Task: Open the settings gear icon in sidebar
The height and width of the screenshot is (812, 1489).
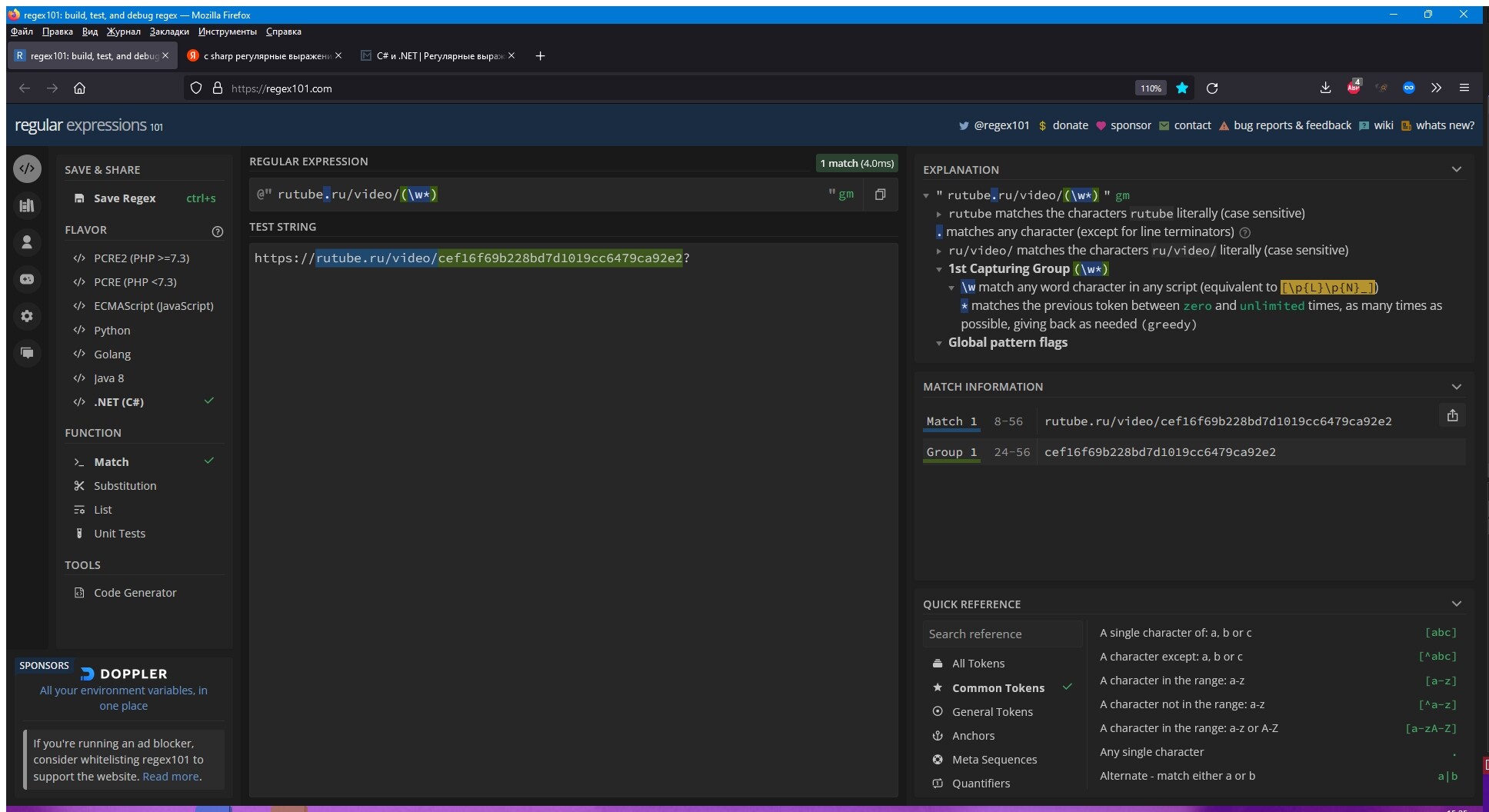Action: coord(27,316)
